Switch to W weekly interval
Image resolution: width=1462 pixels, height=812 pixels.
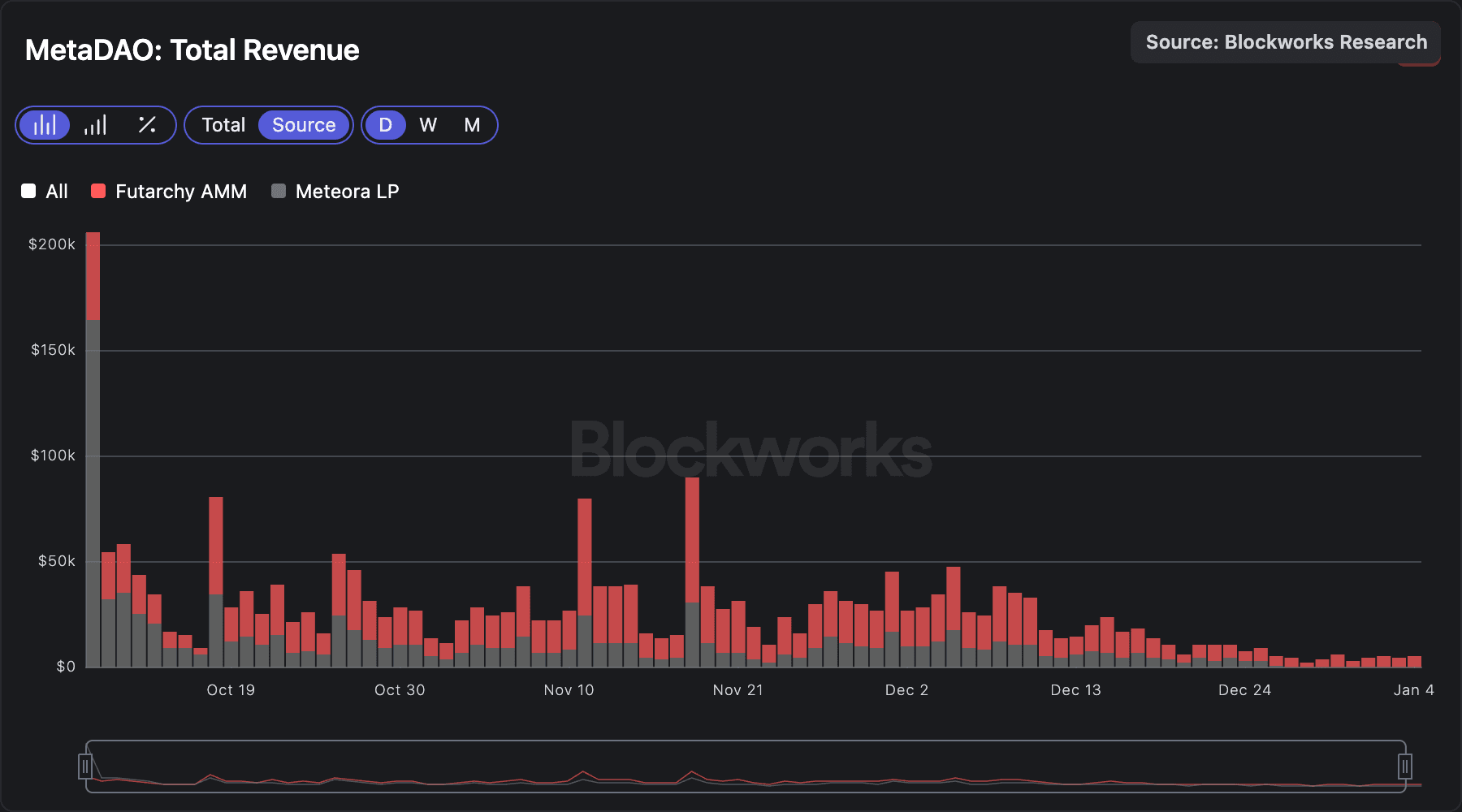coord(428,125)
